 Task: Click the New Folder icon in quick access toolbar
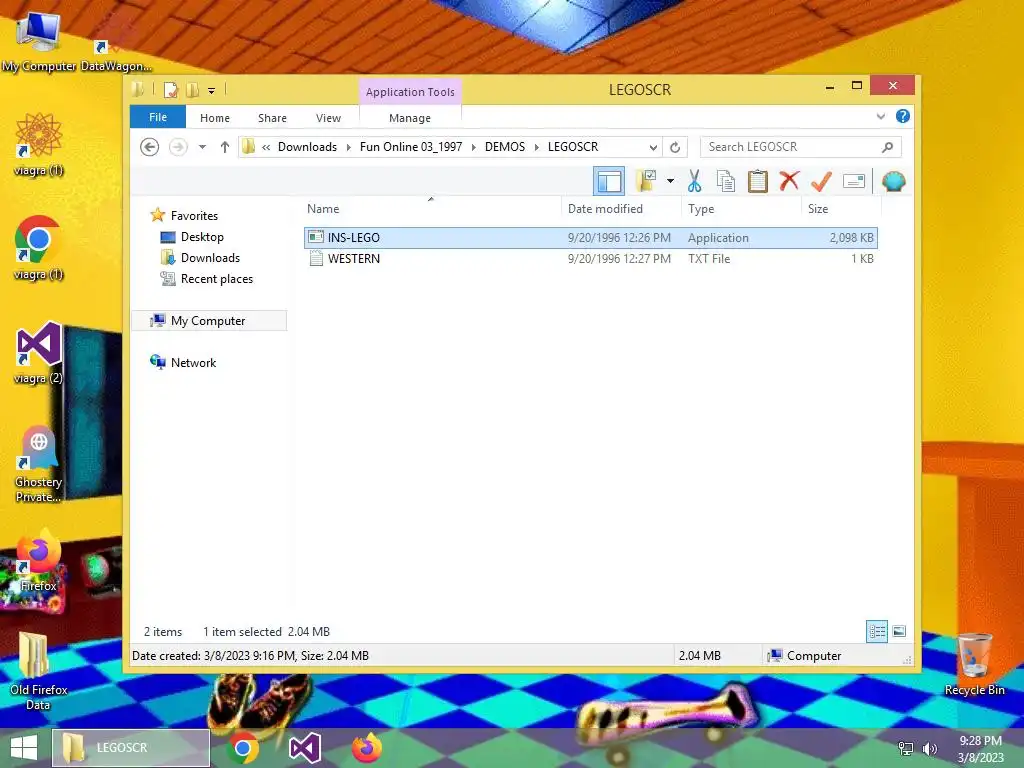click(x=193, y=89)
